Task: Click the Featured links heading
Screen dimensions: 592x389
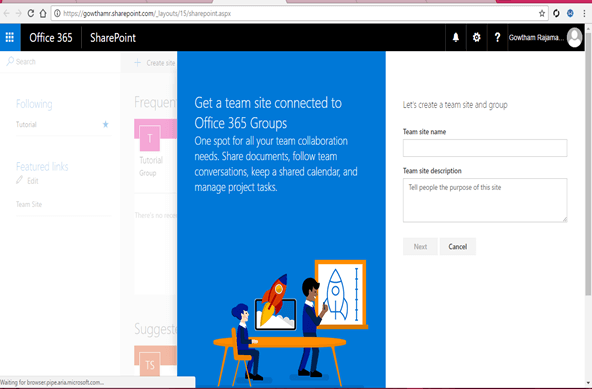Action: [42, 167]
